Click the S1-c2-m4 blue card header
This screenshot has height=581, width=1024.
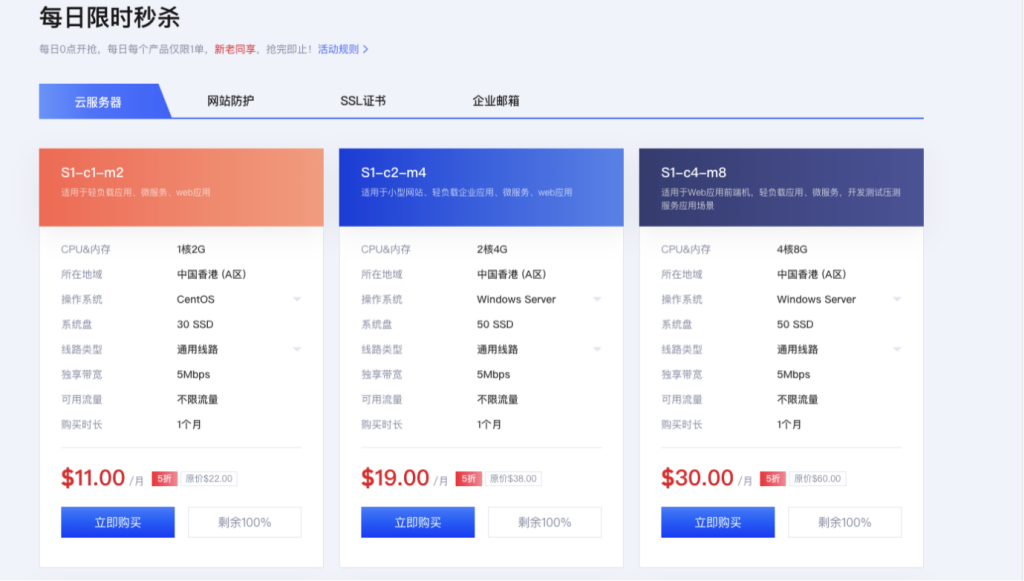[481, 186]
